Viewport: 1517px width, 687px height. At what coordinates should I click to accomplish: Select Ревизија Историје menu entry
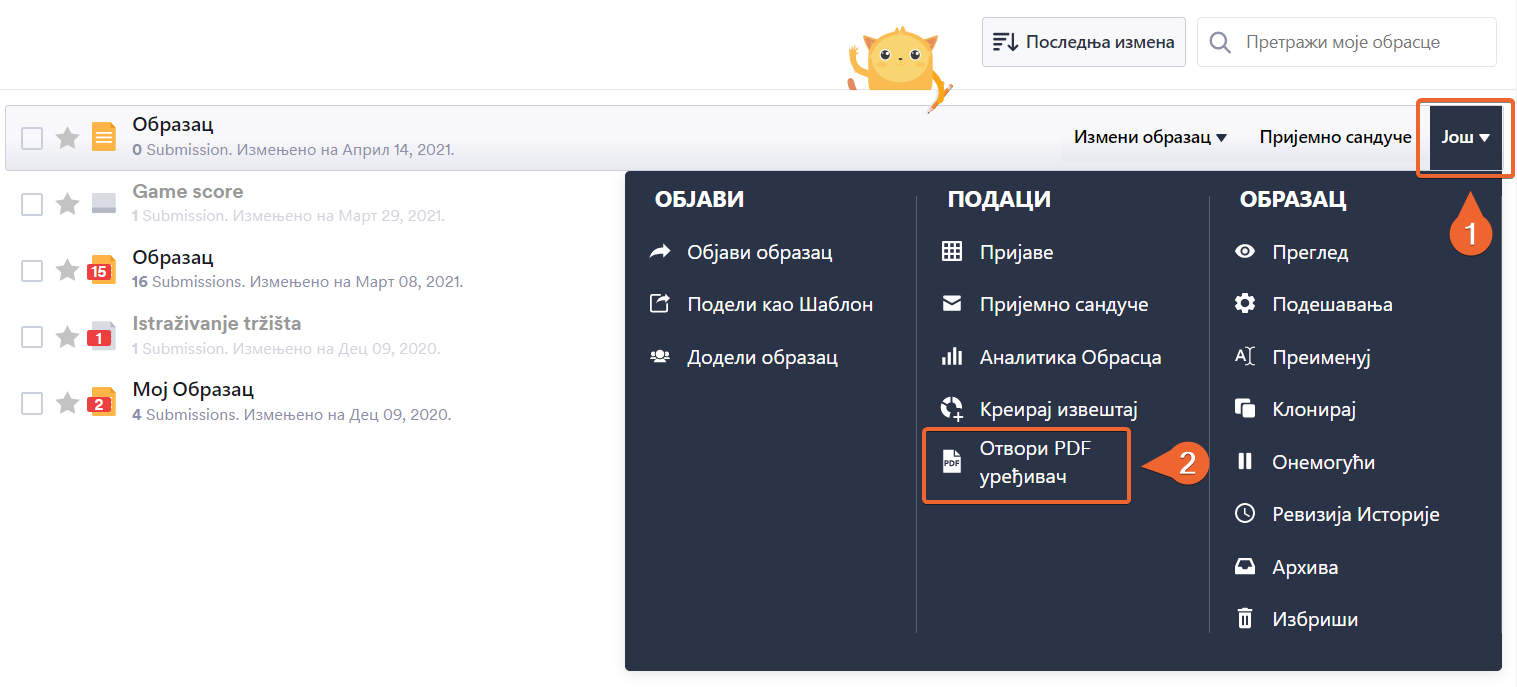point(1355,514)
